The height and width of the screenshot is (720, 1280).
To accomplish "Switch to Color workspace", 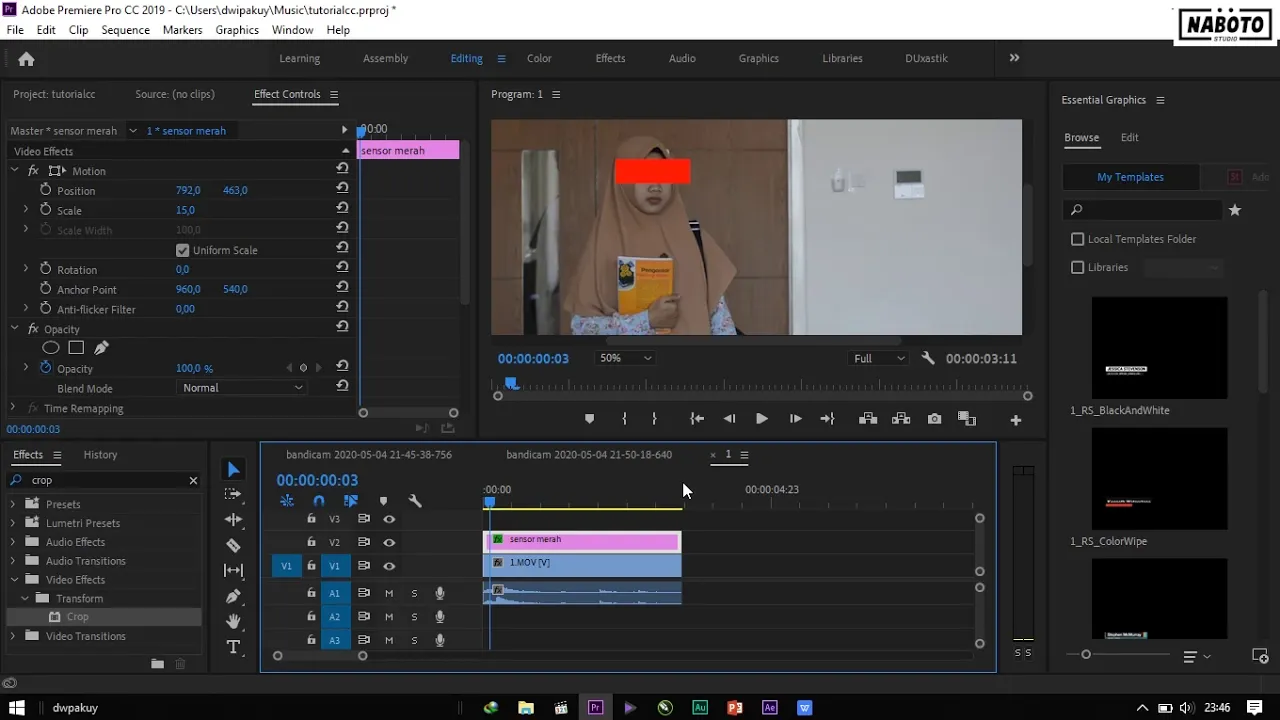I will [x=539, y=58].
